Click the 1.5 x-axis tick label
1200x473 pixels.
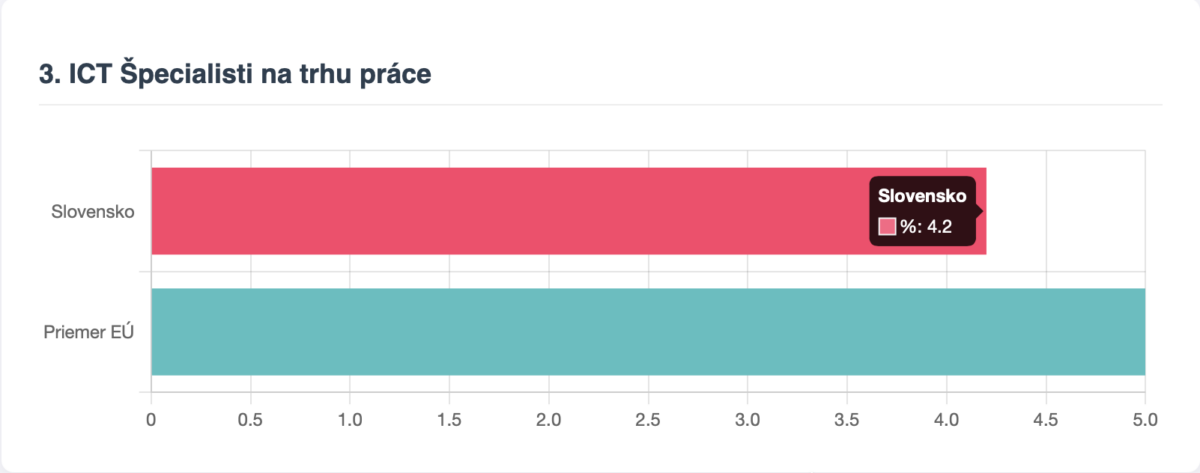(449, 420)
